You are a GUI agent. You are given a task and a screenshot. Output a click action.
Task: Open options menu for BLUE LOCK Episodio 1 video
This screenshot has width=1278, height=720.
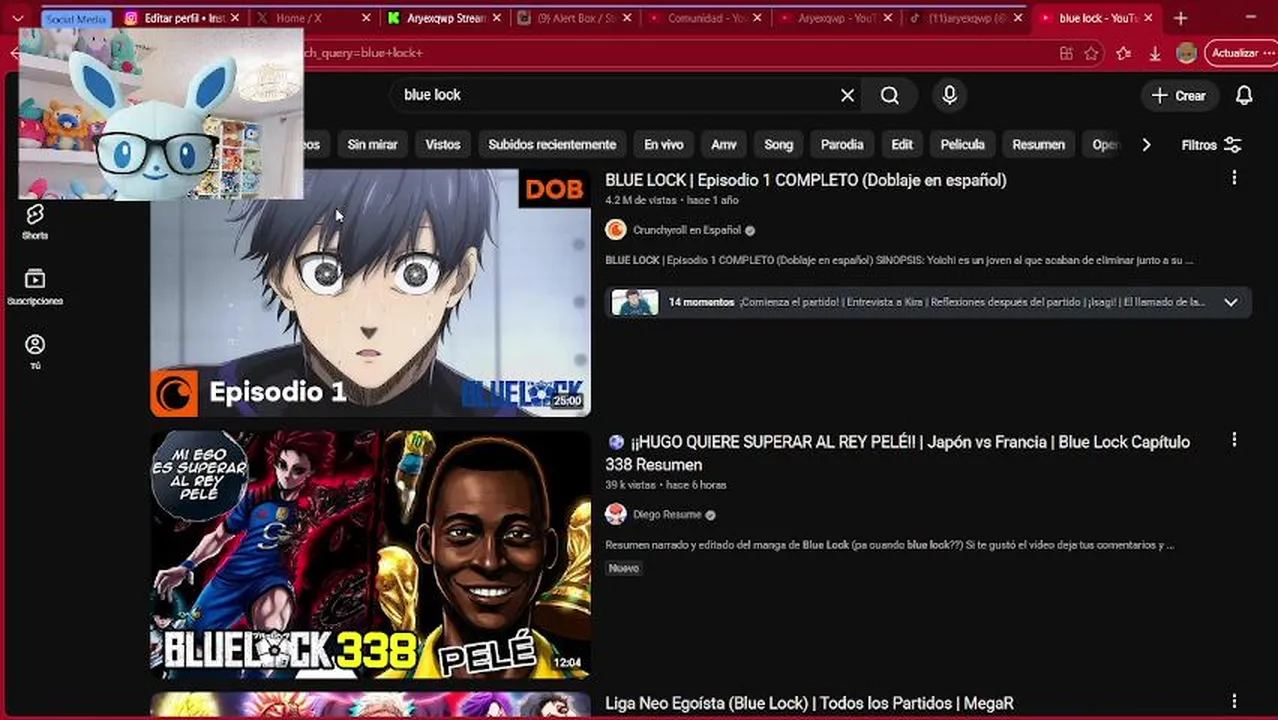pyautogui.click(x=1234, y=177)
